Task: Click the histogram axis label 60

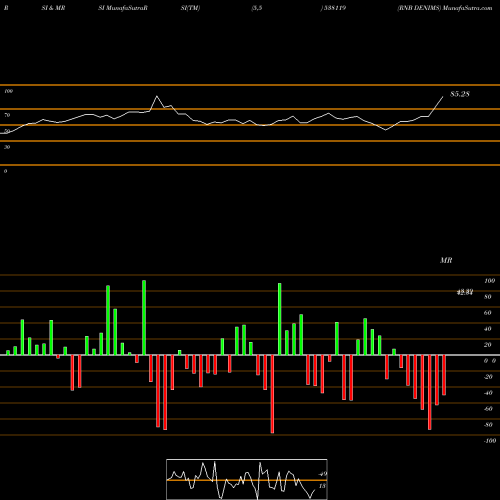Action: click(x=488, y=313)
